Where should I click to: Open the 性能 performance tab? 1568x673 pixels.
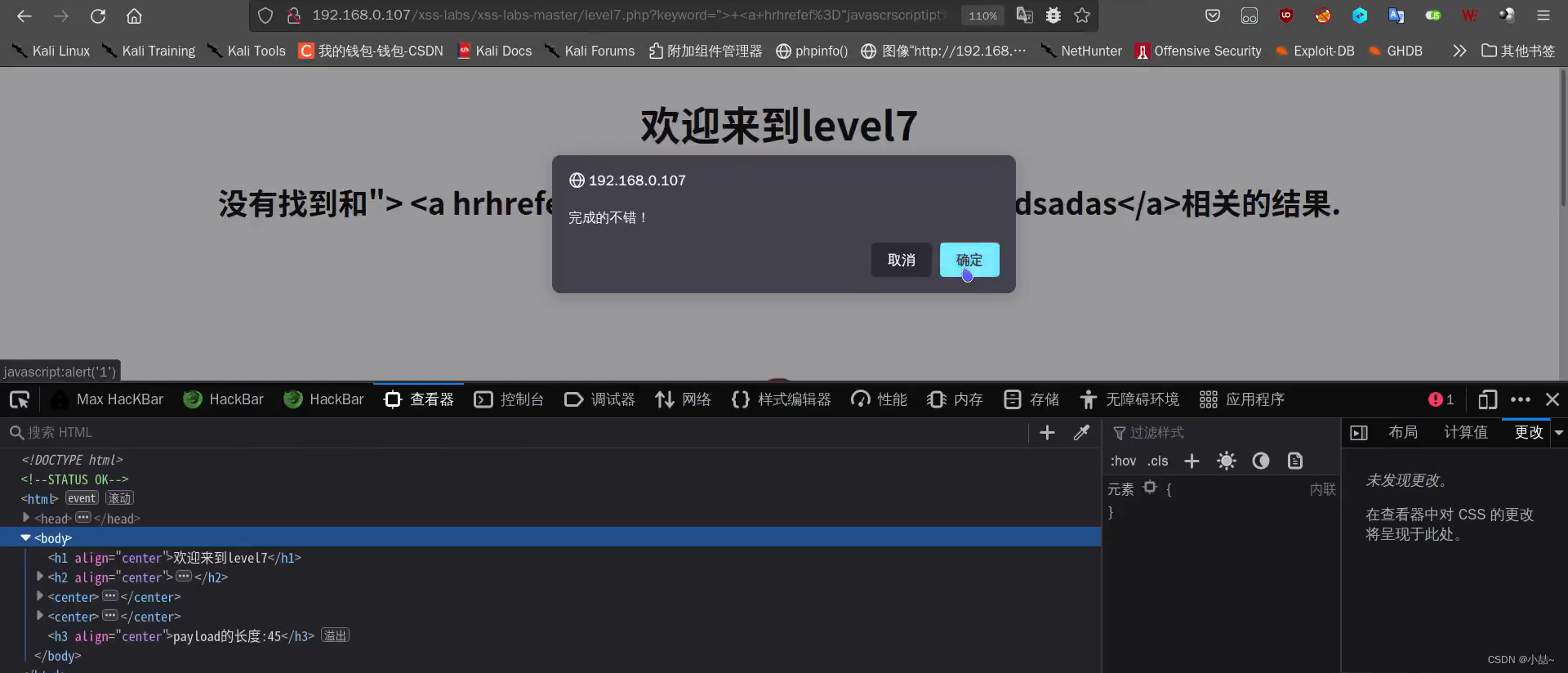click(879, 399)
